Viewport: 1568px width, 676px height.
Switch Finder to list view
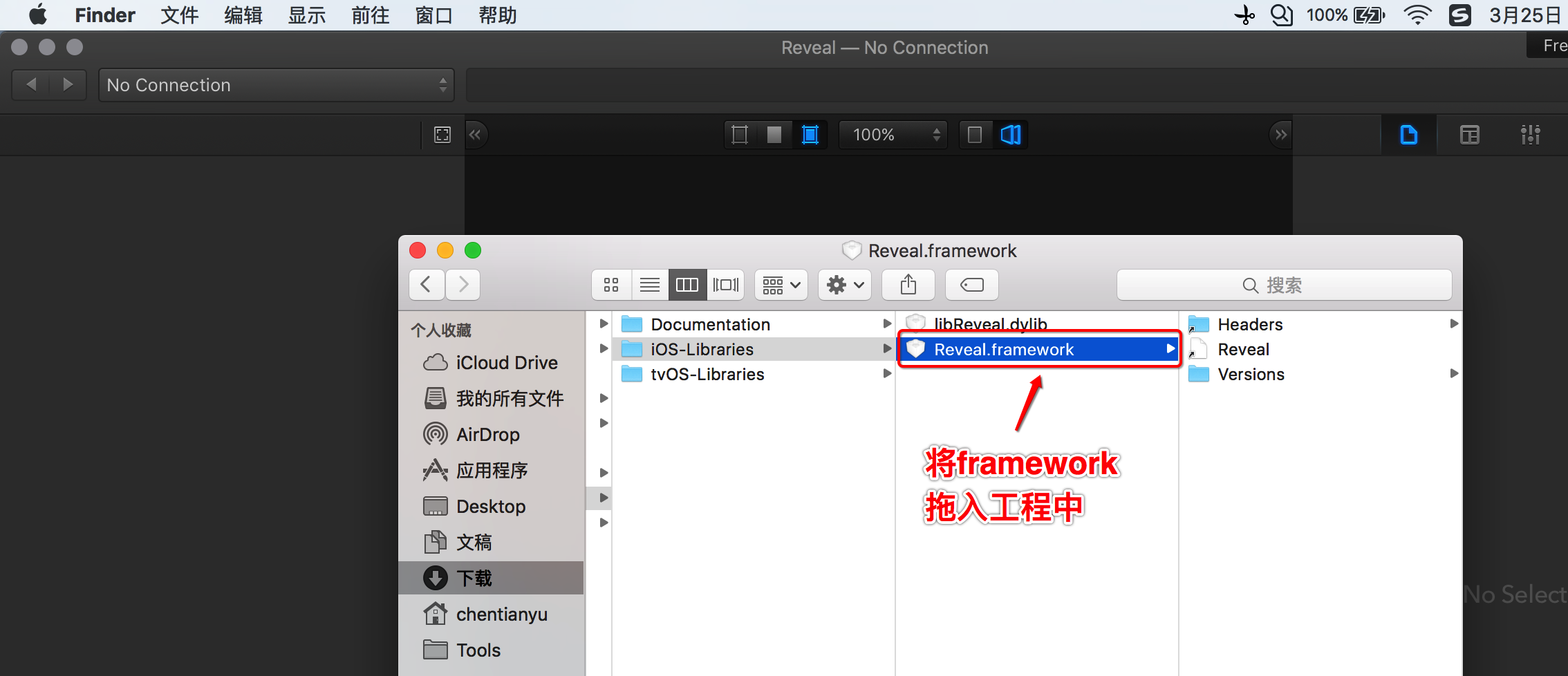tap(649, 285)
